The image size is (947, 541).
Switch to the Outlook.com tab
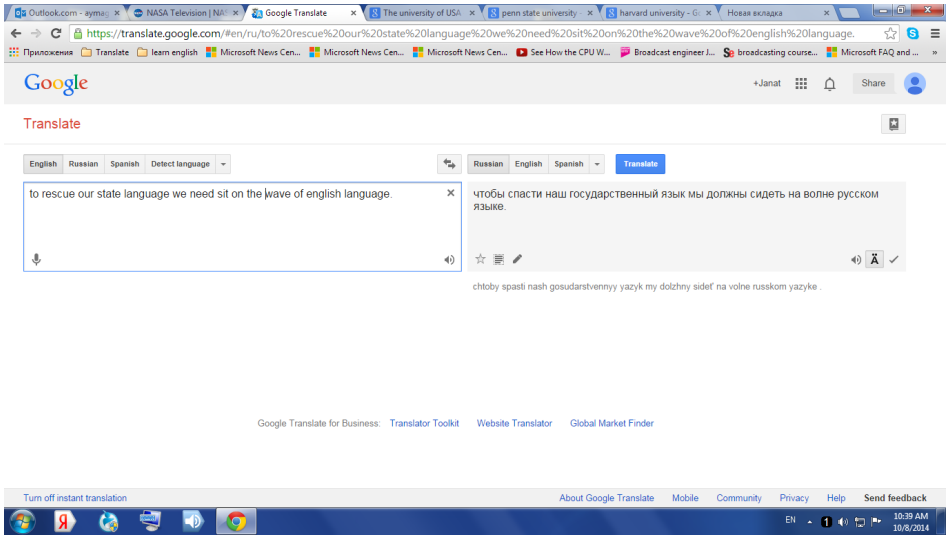66,13
